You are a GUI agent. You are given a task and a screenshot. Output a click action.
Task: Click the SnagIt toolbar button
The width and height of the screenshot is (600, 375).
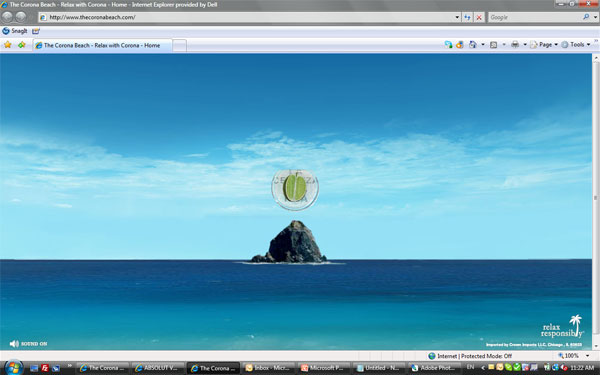tap(15, 31)
